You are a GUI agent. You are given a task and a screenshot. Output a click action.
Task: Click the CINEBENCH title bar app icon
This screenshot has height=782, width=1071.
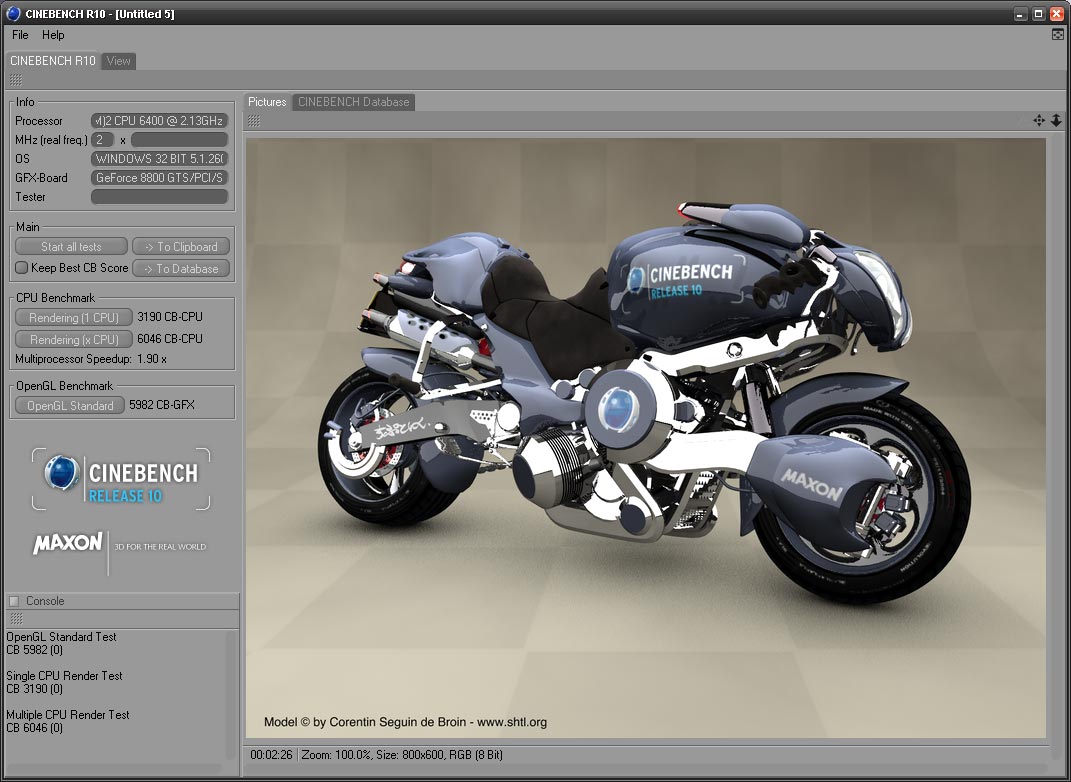(12, 13)
